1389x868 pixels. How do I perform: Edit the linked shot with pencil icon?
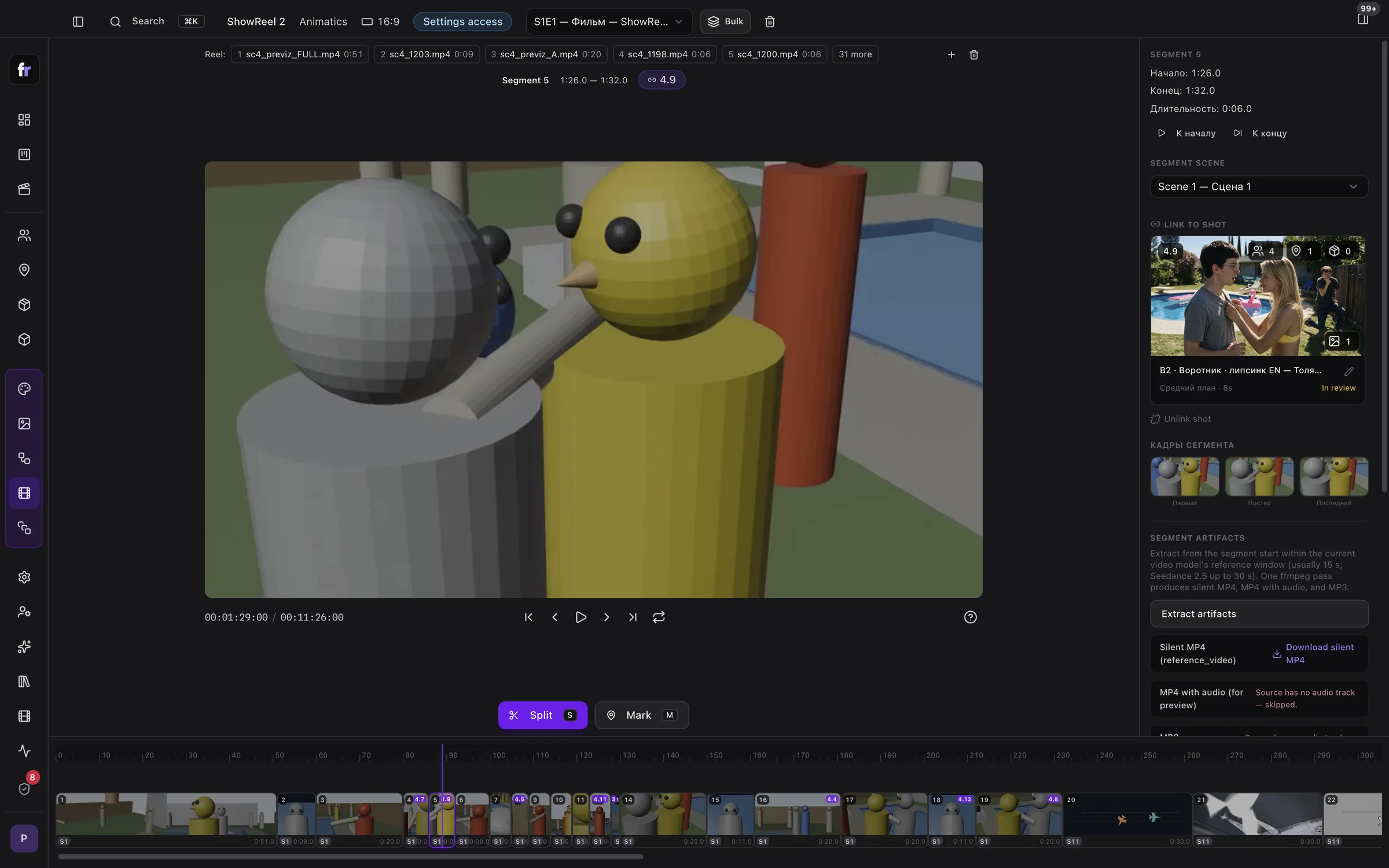1349,371
